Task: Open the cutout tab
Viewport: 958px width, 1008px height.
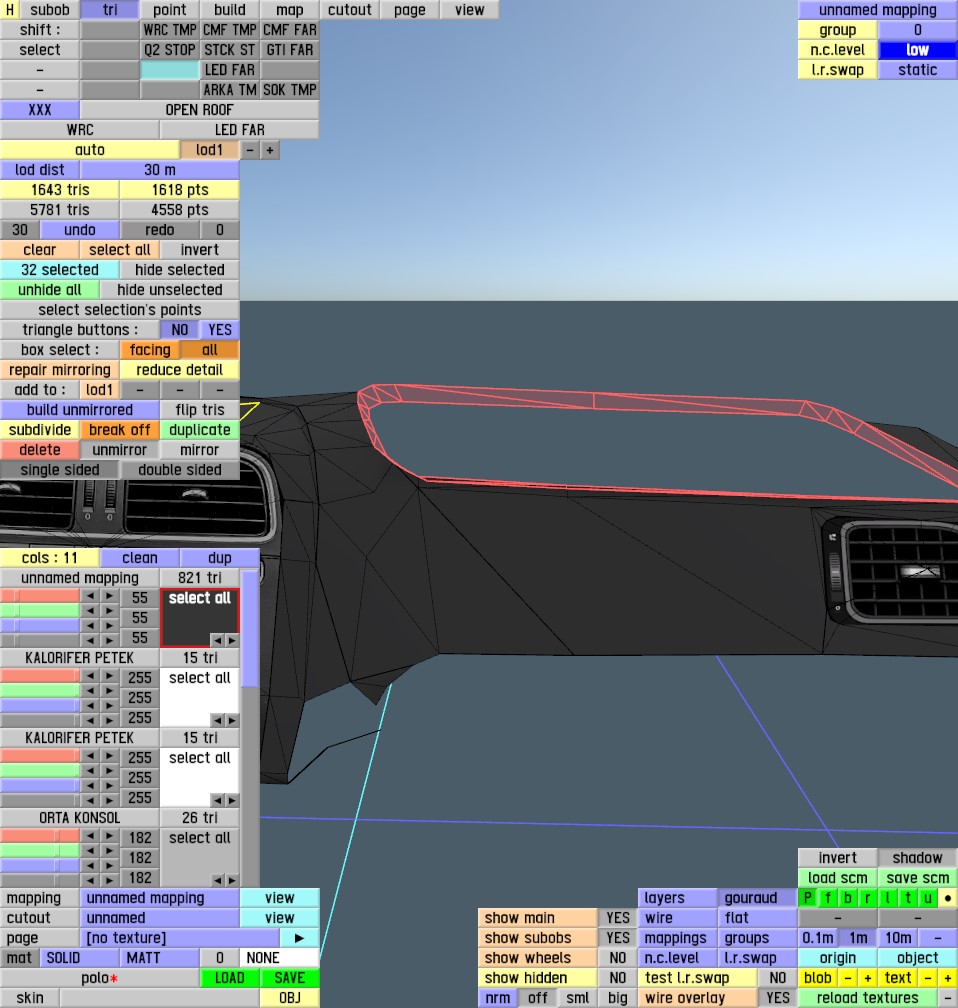Action: (350, 10)
